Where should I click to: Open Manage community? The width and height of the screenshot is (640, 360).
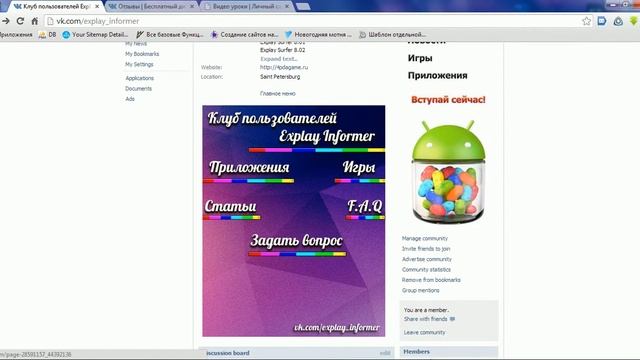[x=424, y=238]
